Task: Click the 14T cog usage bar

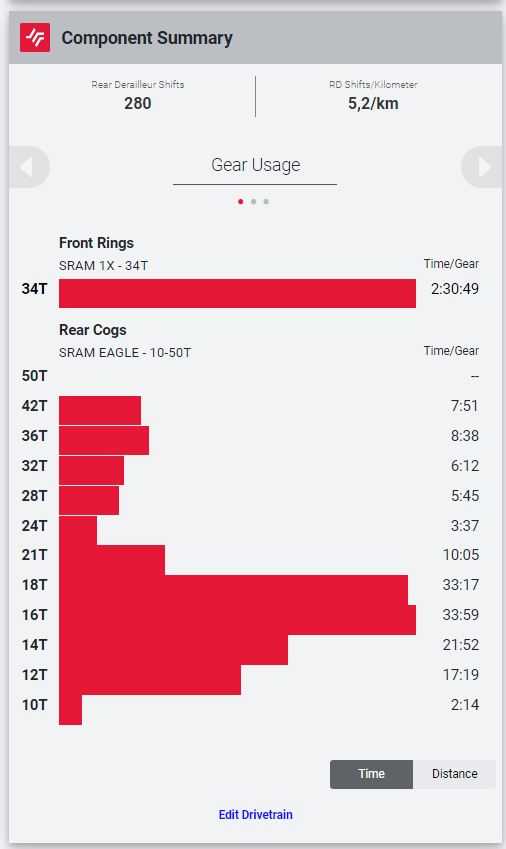Action: [173, 650]
